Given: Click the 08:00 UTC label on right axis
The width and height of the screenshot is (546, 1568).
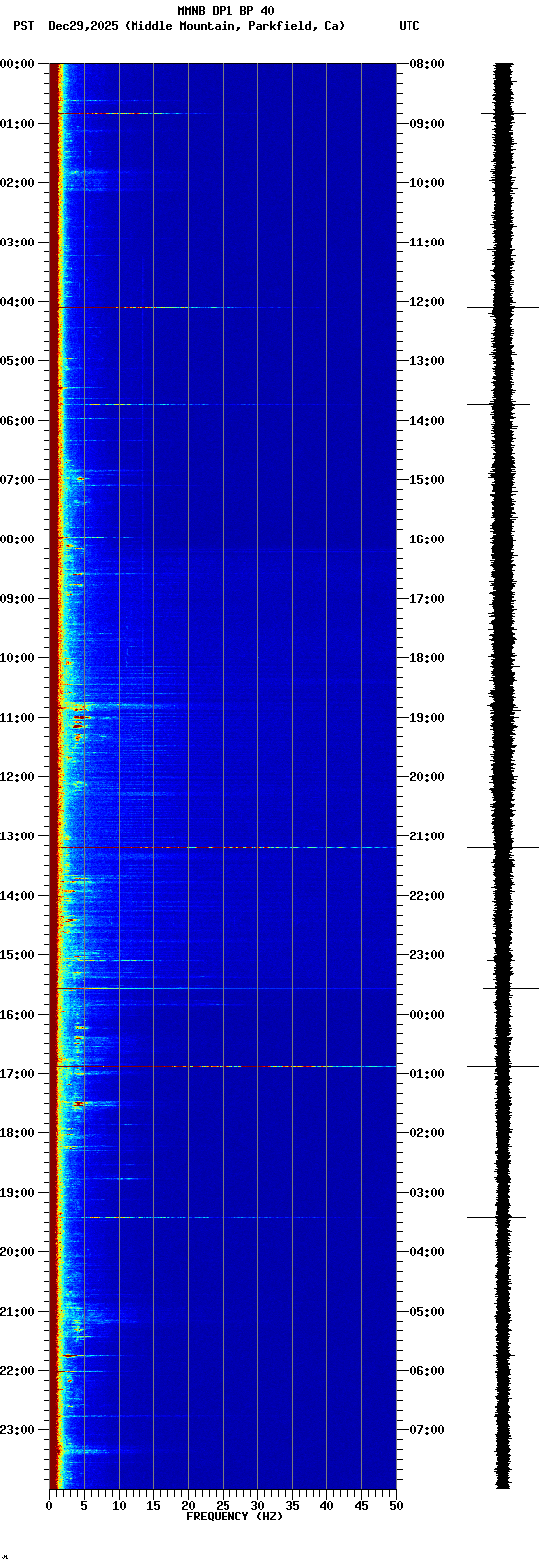Looking at the screenshot, I should [427, 64].
